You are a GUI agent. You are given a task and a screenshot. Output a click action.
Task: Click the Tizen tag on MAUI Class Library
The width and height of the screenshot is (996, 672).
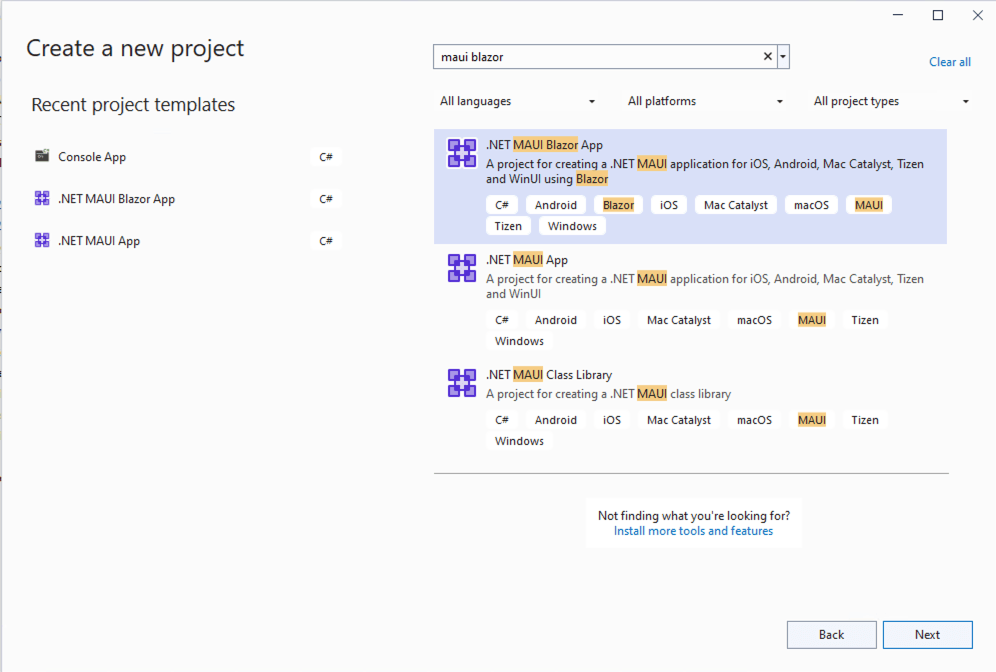[x=865, y=419]
